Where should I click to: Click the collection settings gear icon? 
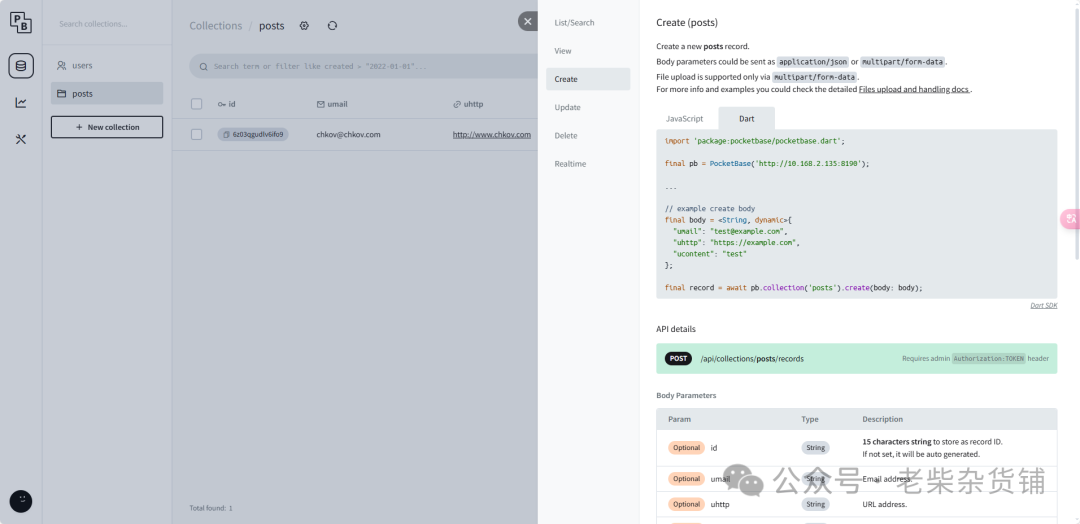305,26
